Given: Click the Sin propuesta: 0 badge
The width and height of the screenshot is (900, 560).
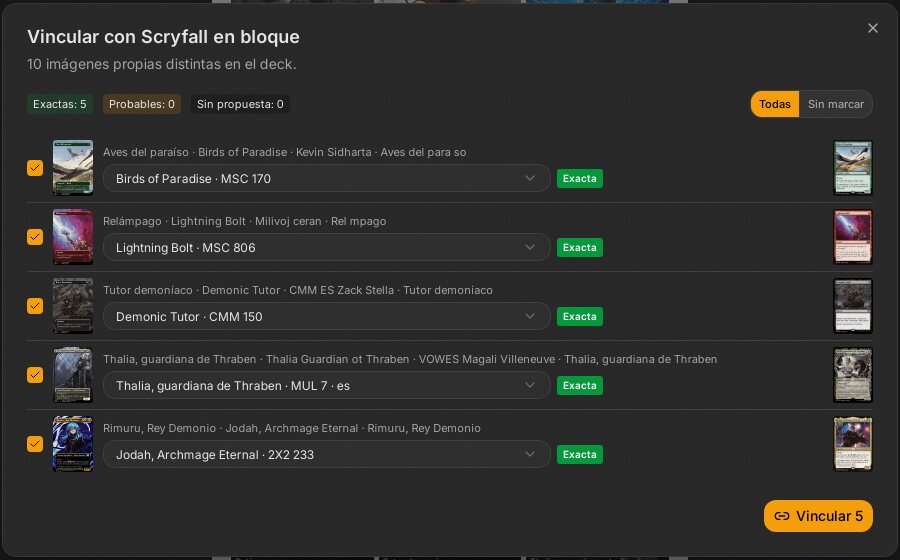Looking at the screenshot, I should 240,104.
